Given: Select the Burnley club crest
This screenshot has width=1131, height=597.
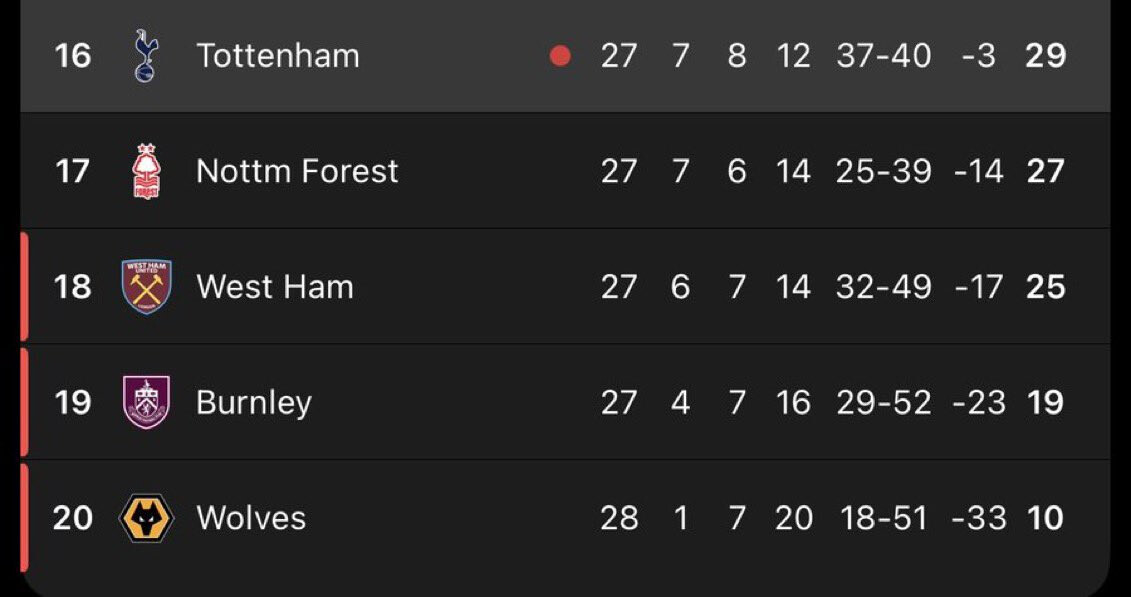Looking at the screenshot, I should click(x=146, y=402).
